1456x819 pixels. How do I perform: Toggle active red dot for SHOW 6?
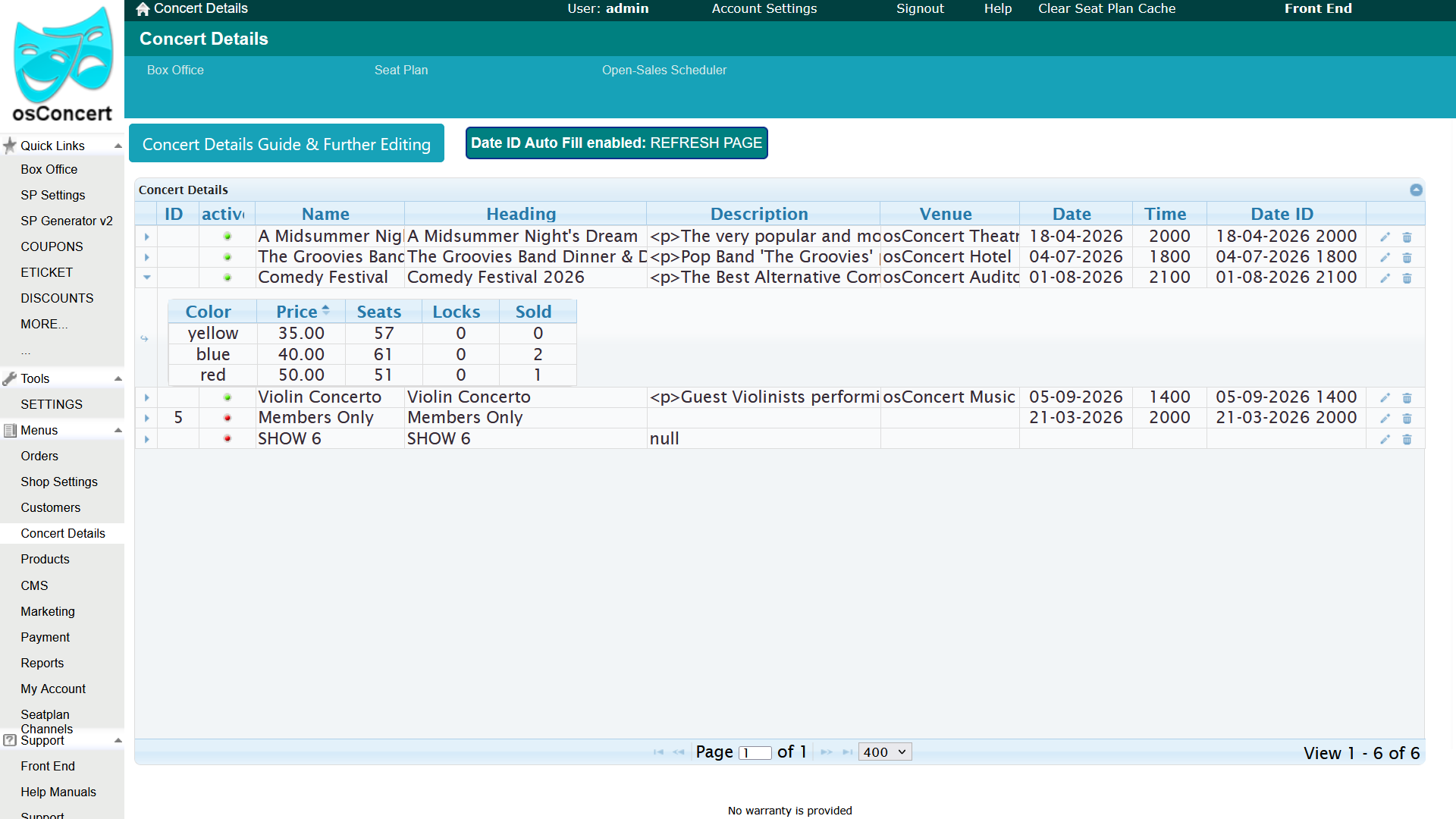click(227, 438)
